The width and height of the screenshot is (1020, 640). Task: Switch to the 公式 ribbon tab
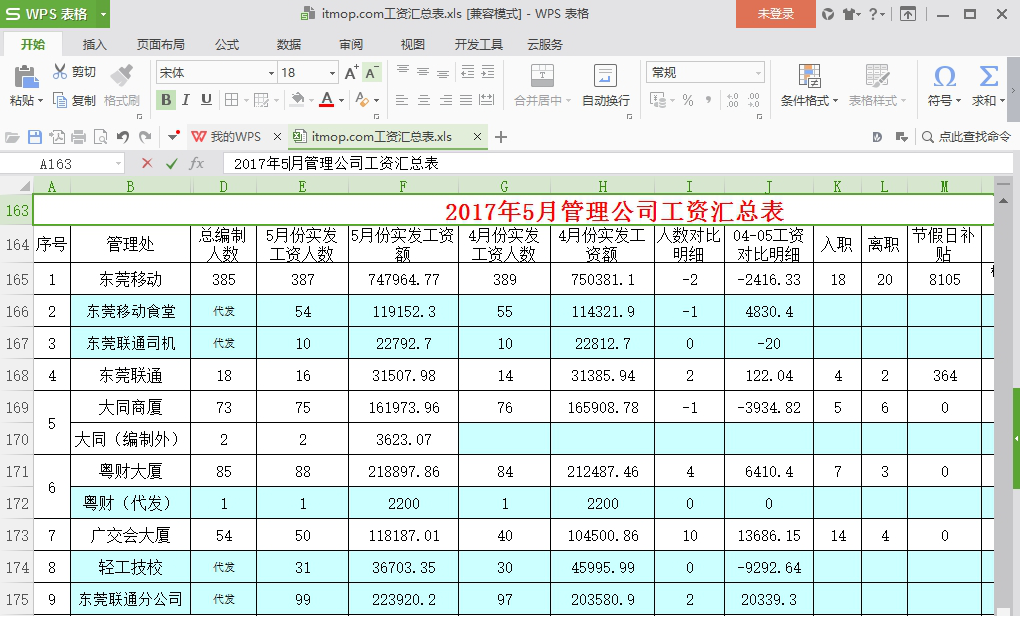[x=227, y=44]
